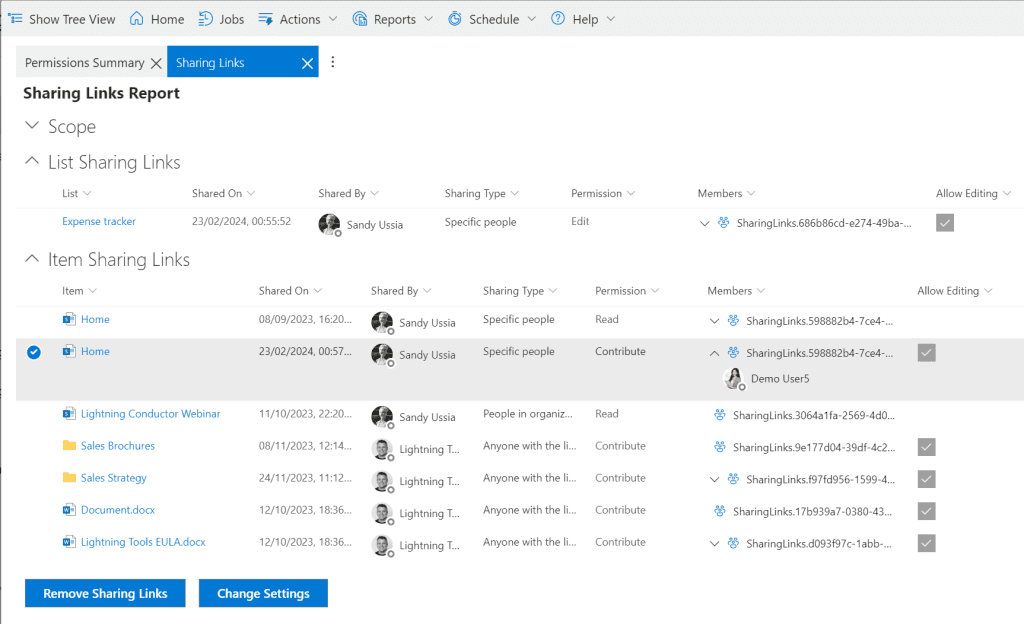This screenshot has width=1024, height=624.
Task: Open the tab overflow menu with three dots
Action: 332,62
